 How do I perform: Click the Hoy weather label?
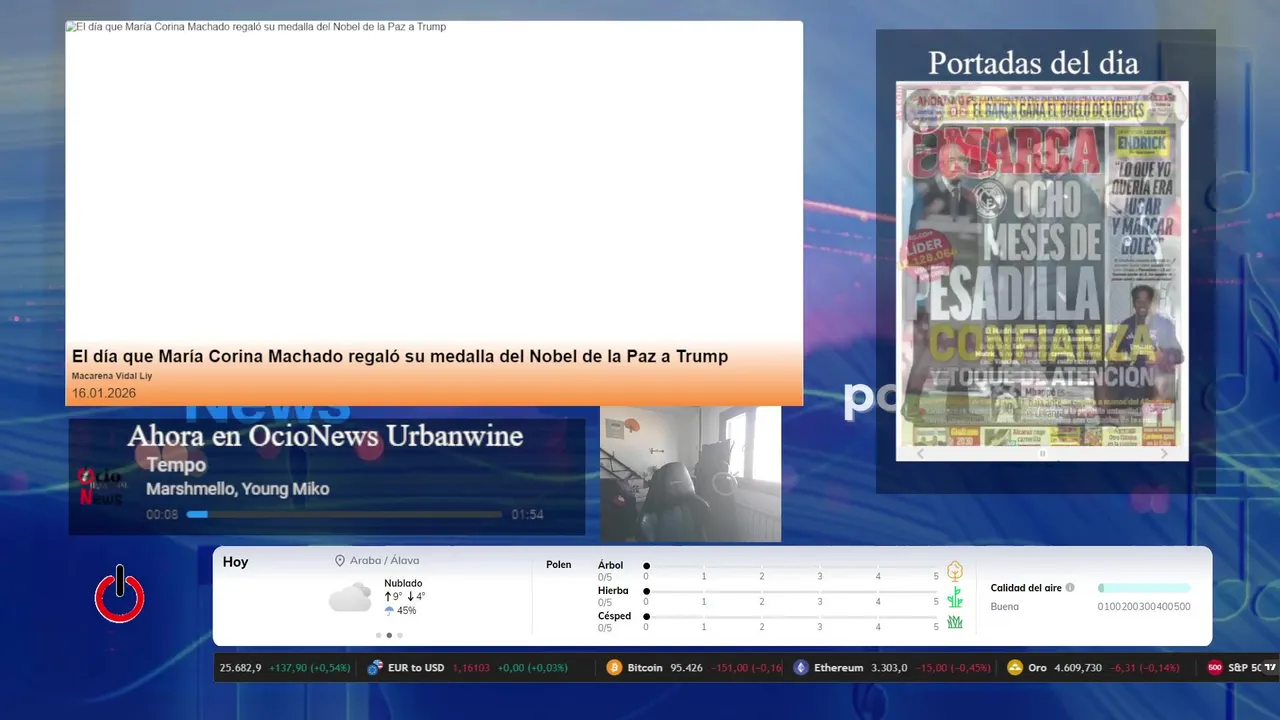click(x=235, y=562)
